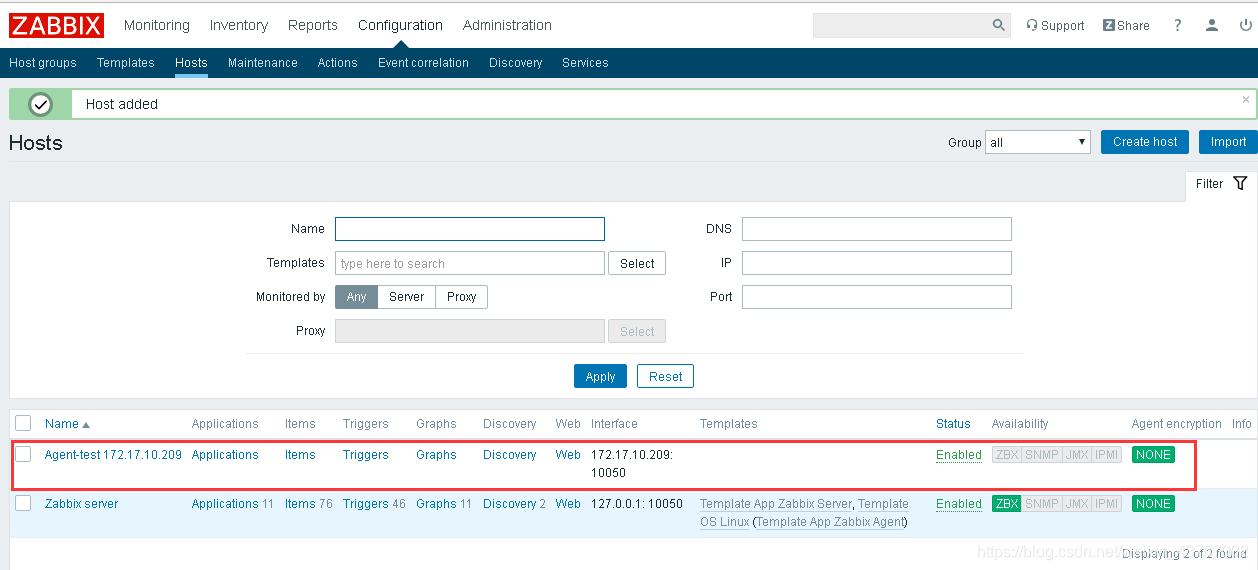Image resolution: width=1258 pixels, height=570 pixels.
Task: Click SNMP availability badge for Agent-test
Action: pos(1041,455)
